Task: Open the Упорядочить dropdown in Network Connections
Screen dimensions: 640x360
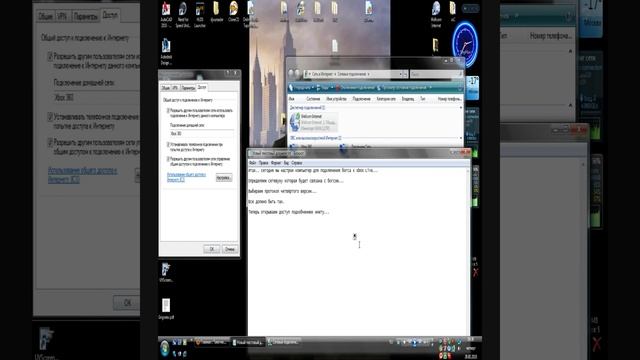Action: (301, 88)
